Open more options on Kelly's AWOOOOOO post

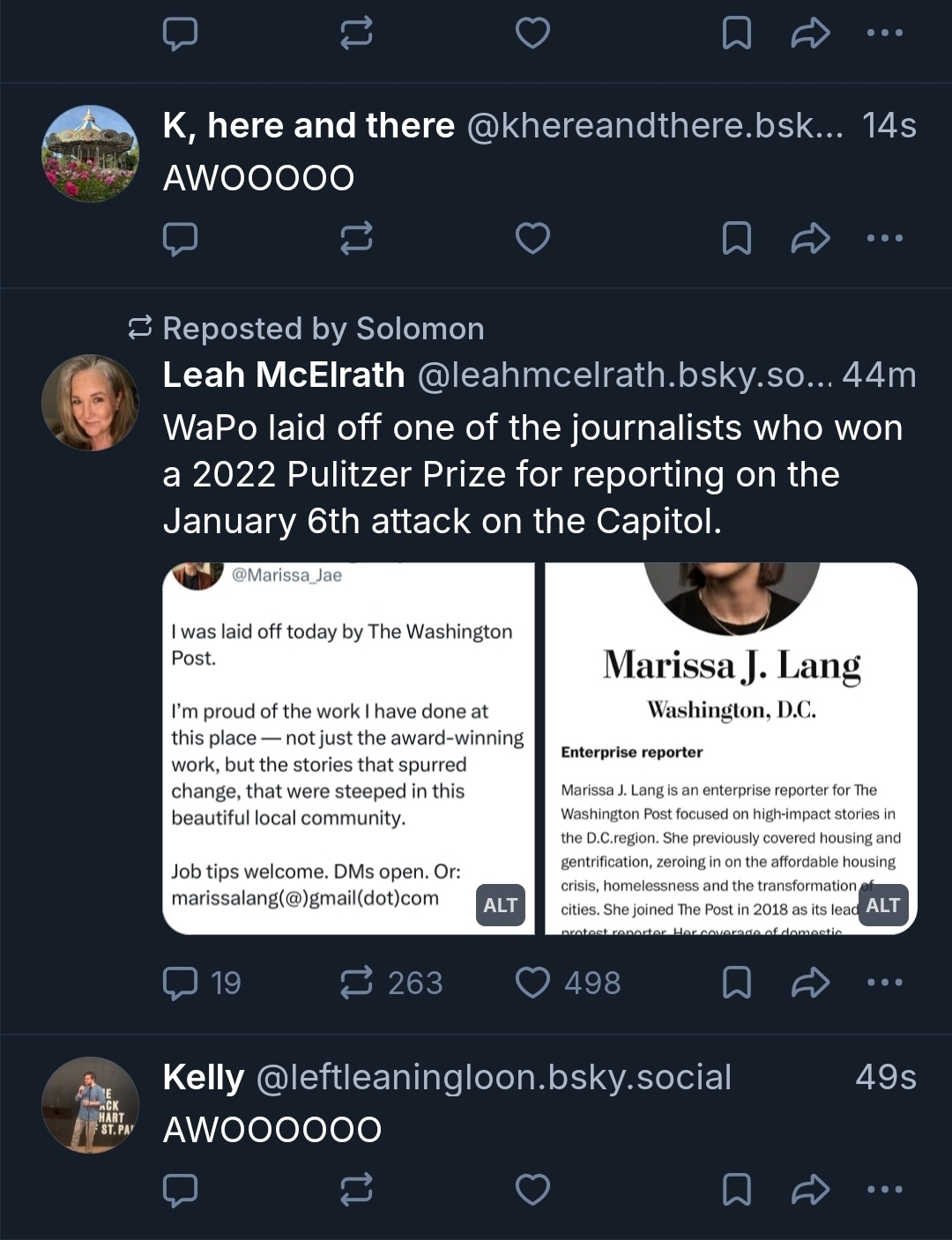coord(884,1190)
